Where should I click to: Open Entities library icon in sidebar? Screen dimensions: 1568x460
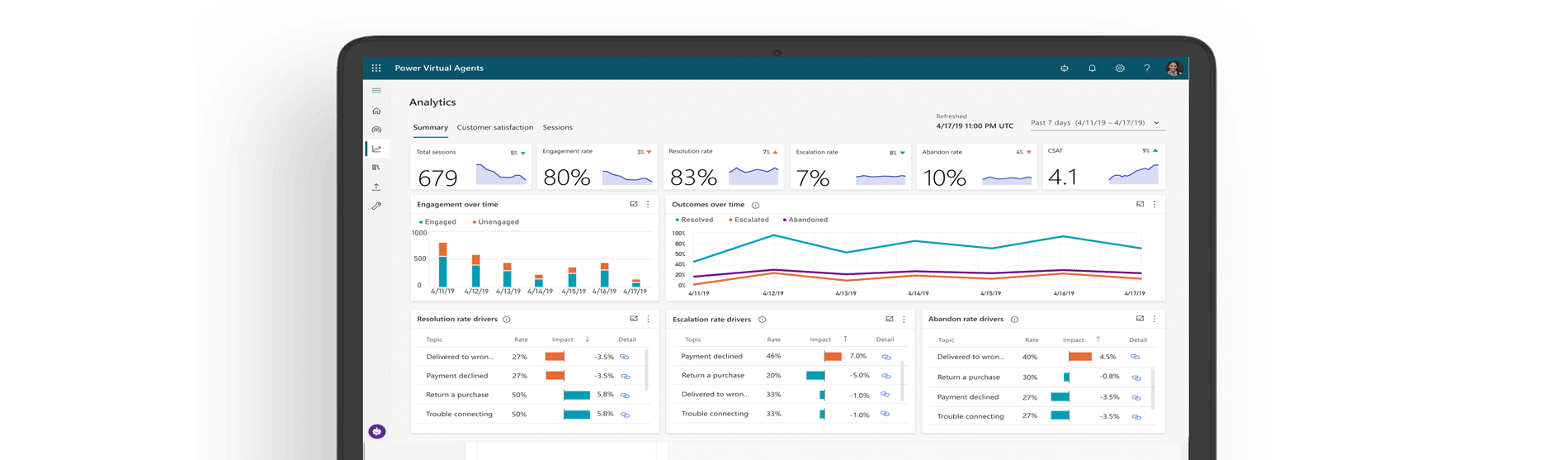tap(376, 168)
